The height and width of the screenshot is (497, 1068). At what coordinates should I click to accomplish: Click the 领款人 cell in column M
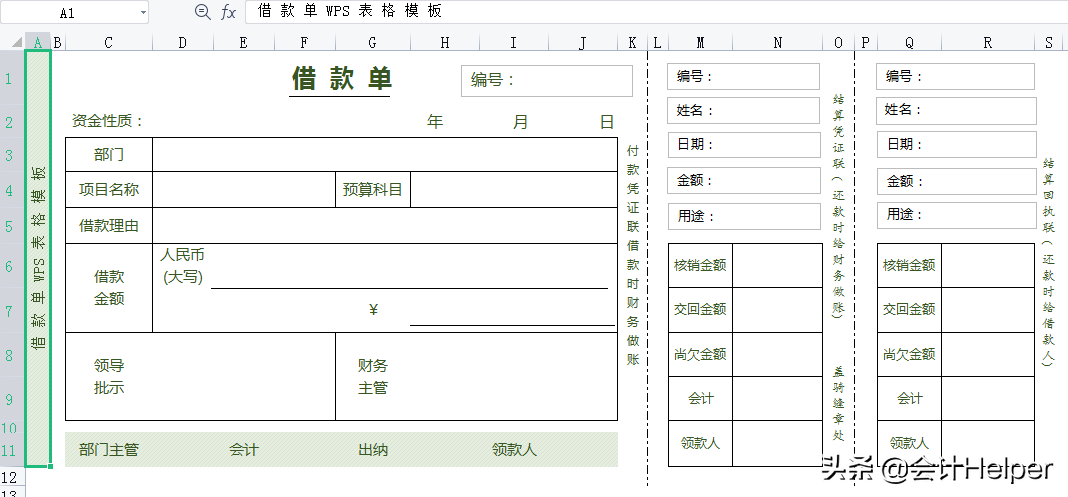pos(700,443)
